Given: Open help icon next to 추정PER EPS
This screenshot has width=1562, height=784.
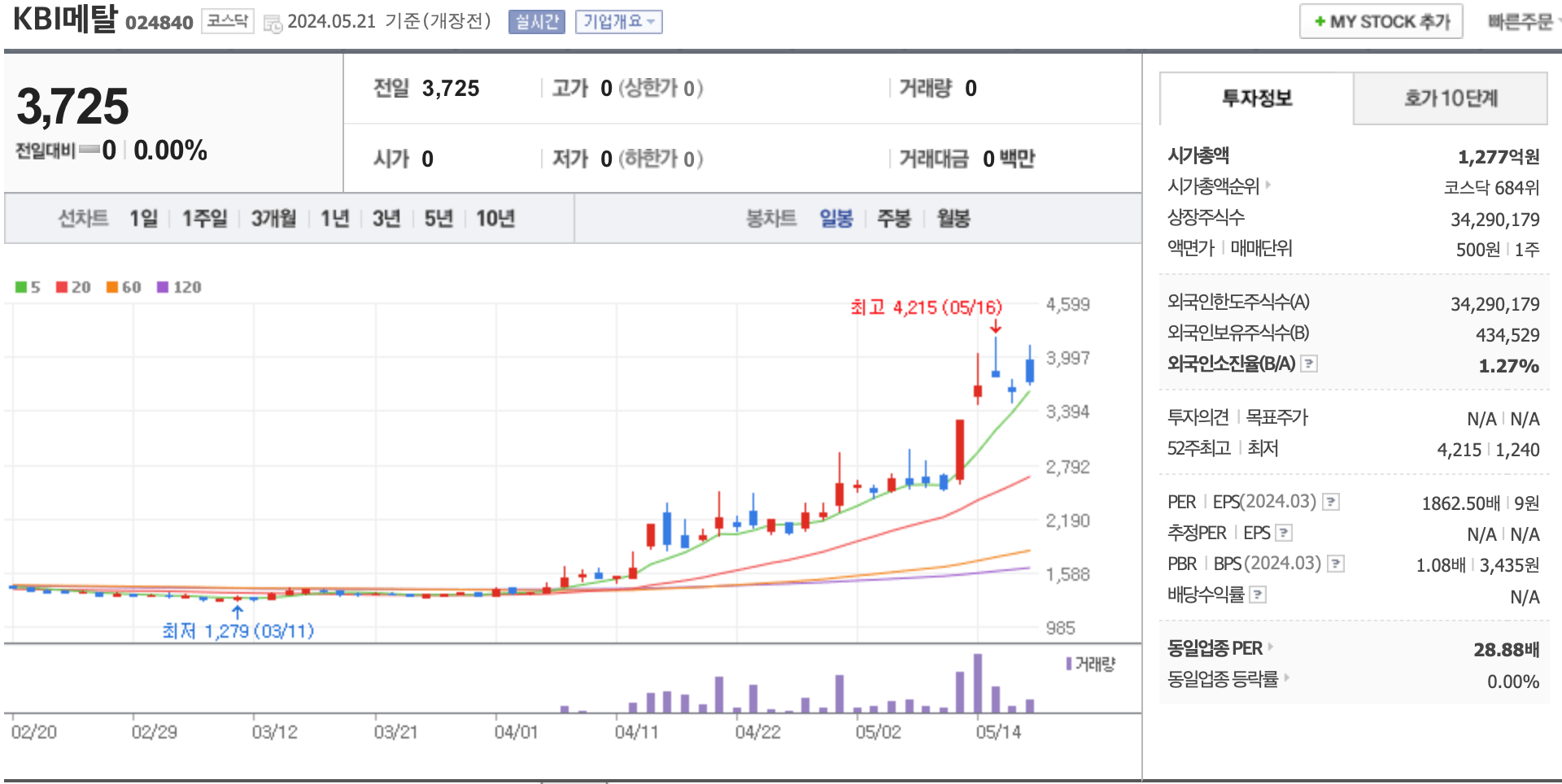Looking at the screenshot, I should (x=1284, y=533).
